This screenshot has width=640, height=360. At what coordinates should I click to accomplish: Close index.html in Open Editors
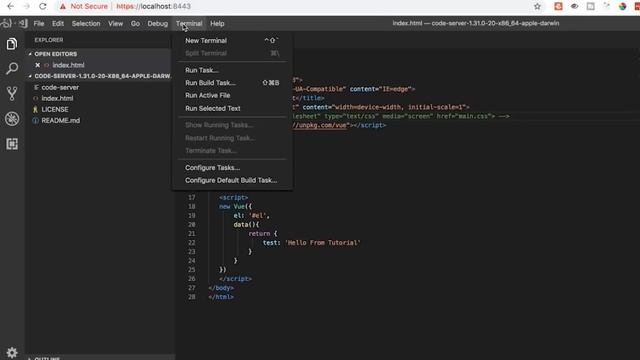tap(38, 65)
